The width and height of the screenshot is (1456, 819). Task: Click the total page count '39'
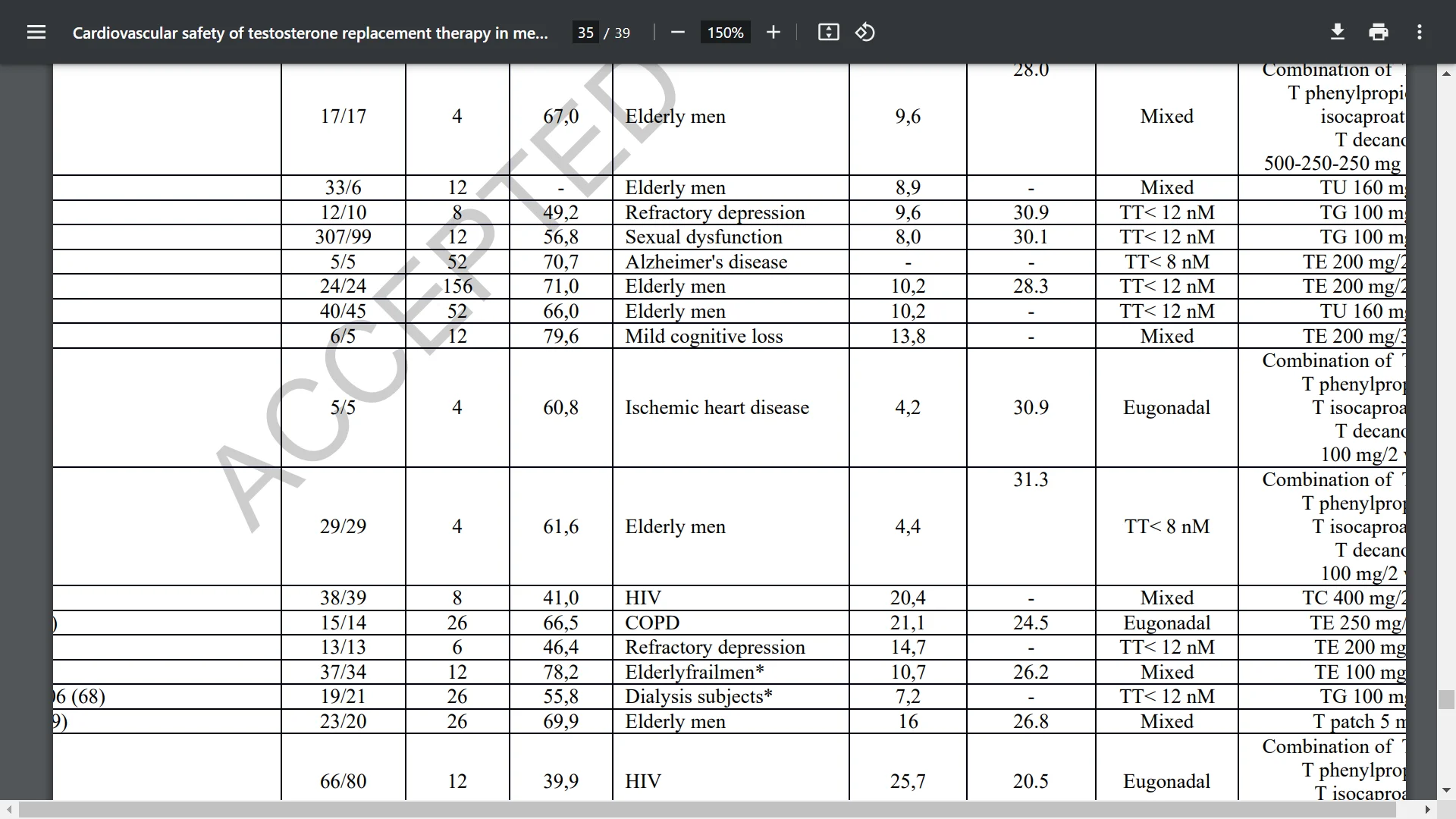pyautogui.click(x=622, y=33)
